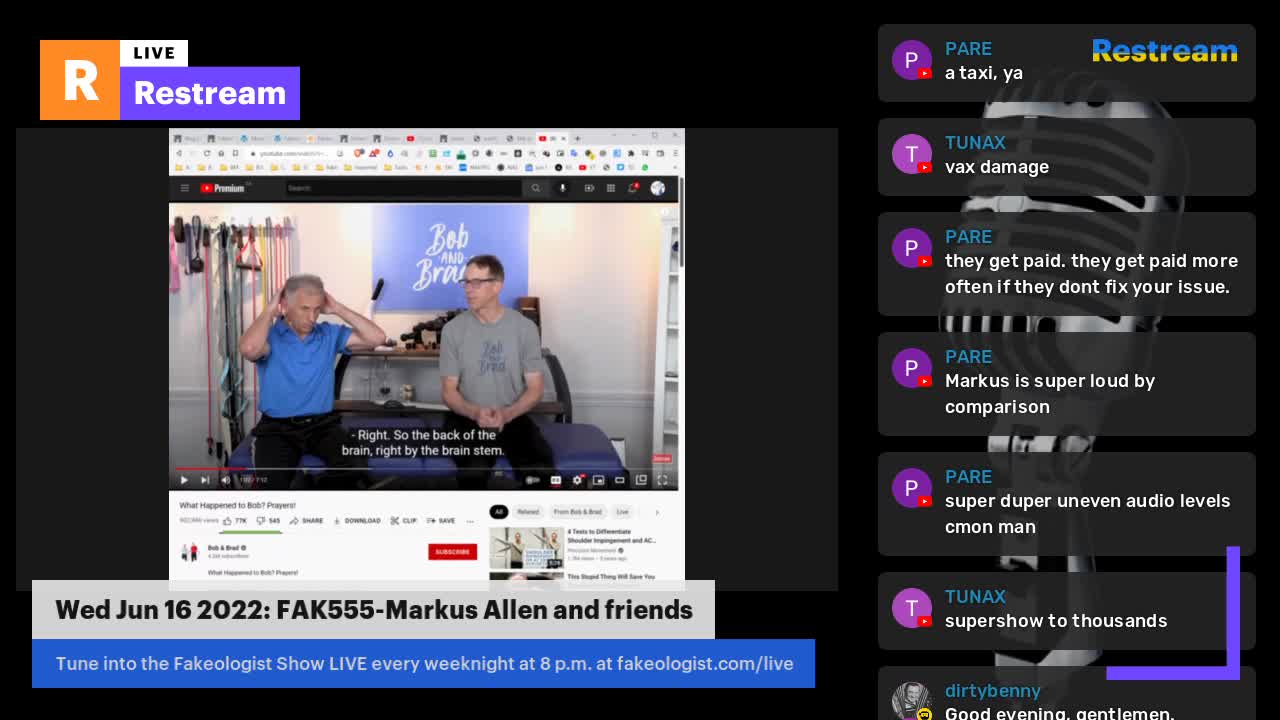The image size is (1280, 720).
Task: Focus the YouTube search field
Action: coord(403,188)
